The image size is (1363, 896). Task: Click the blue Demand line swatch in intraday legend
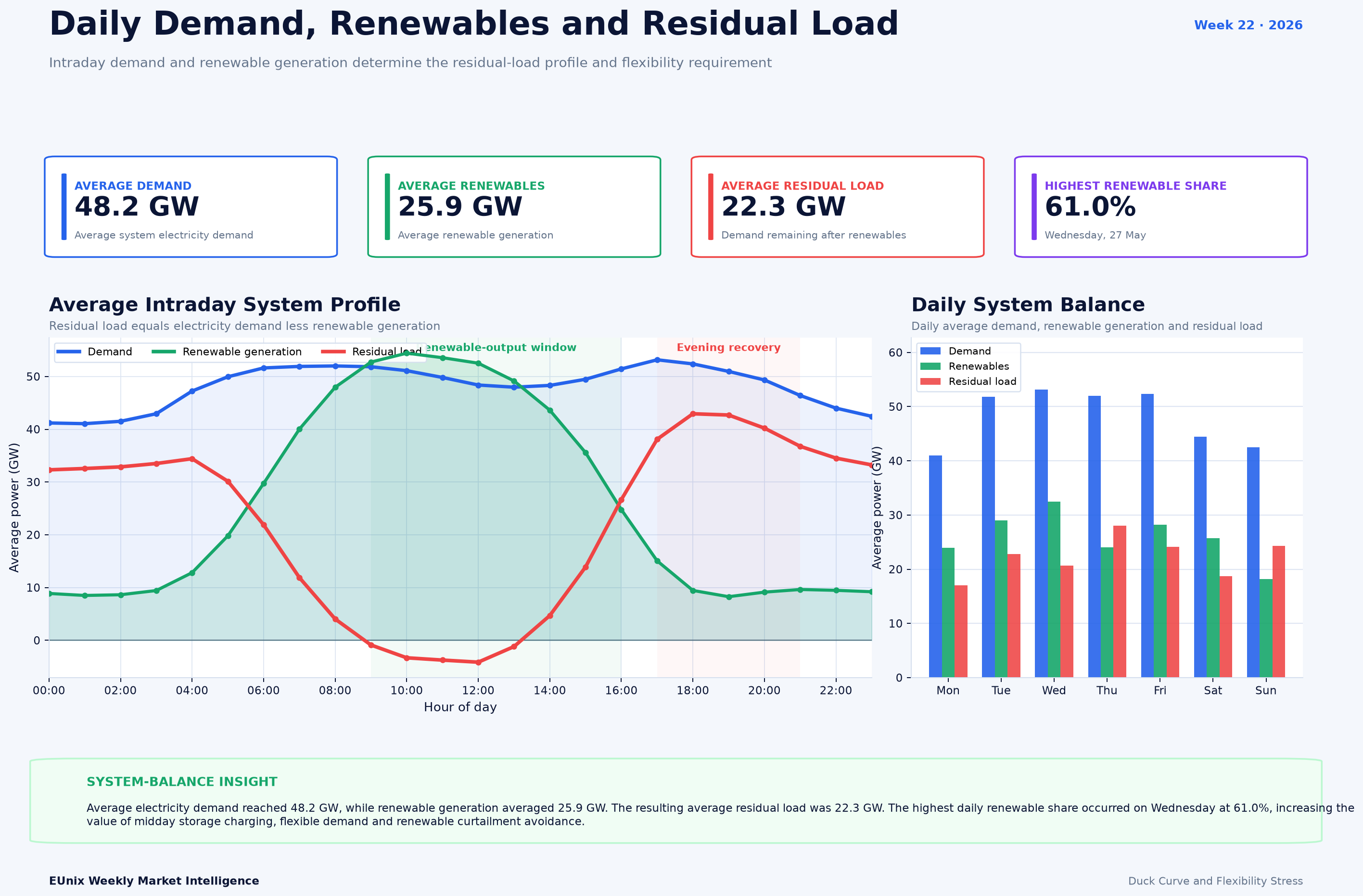click(69, 352)
